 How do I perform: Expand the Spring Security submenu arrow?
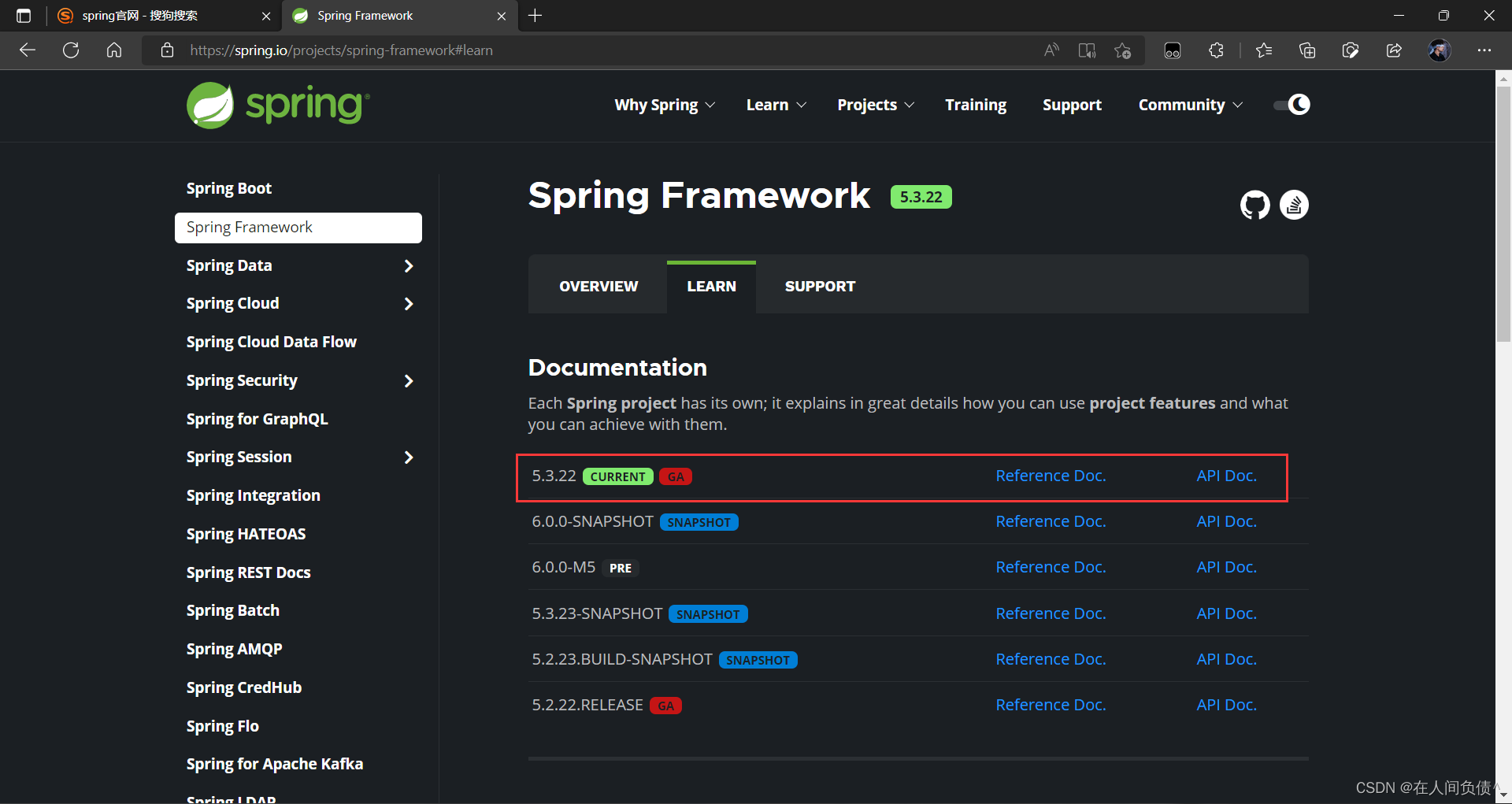tap(409, 381)
